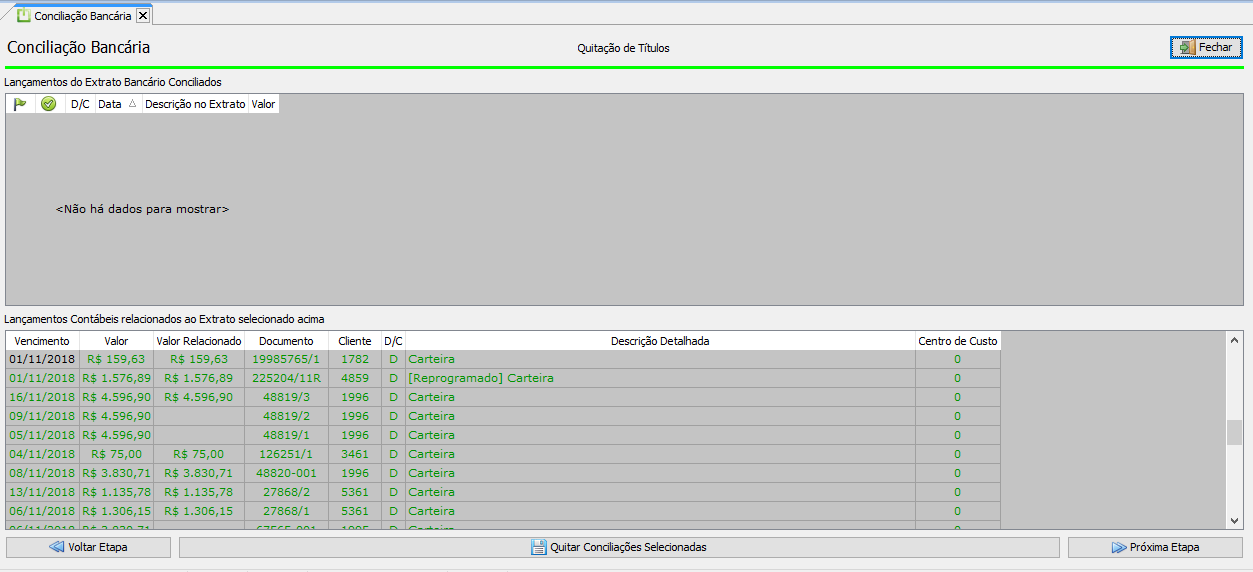The width and height of the screenshot is (1253, 572).
Task: Switch to the Conciliação Bancária tab
Action: click(x=84, y=15)
